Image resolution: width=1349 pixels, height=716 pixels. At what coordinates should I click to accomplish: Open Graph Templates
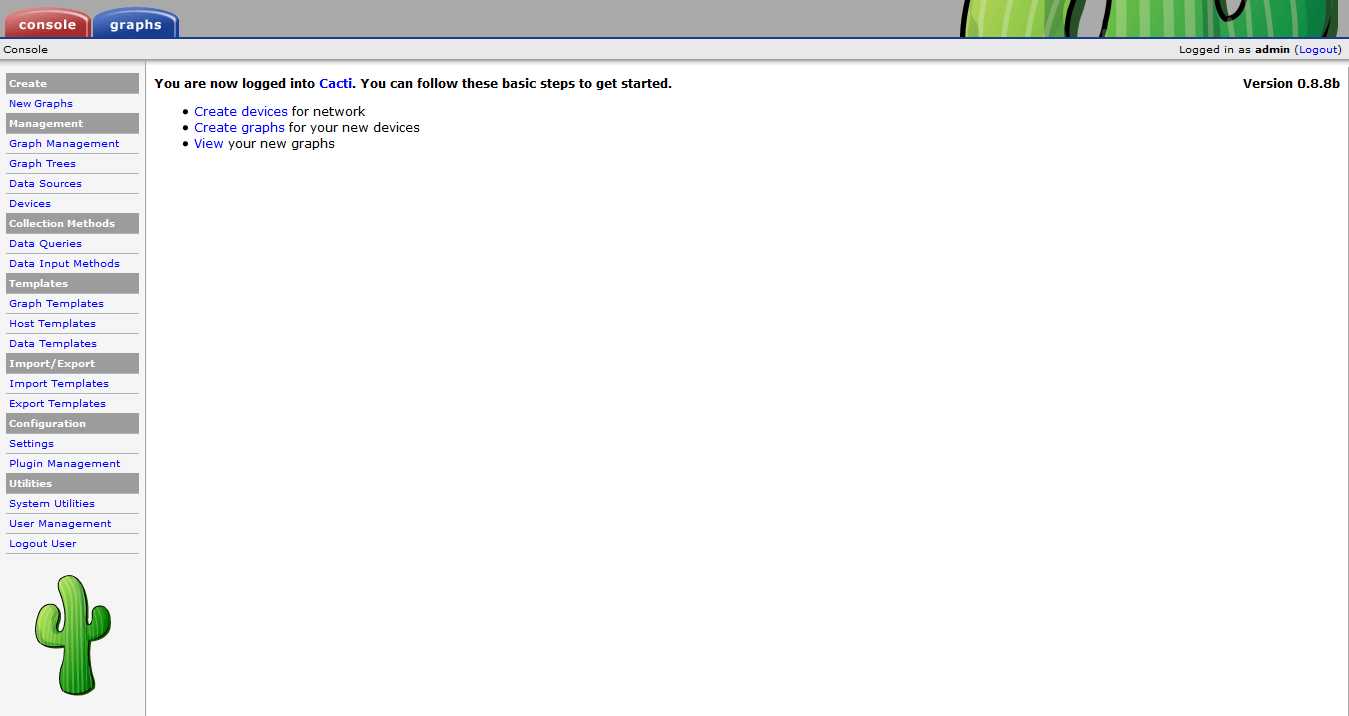click(x=56, y=304)
